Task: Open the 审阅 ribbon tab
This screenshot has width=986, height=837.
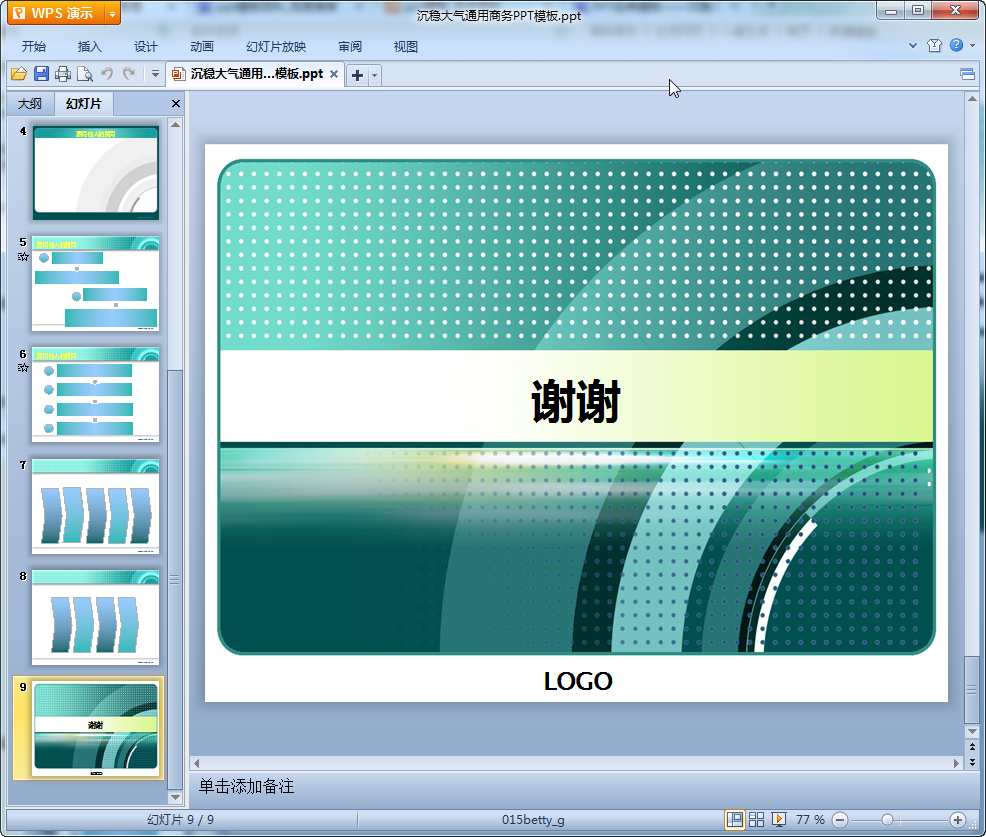Action: pos(350,47)
